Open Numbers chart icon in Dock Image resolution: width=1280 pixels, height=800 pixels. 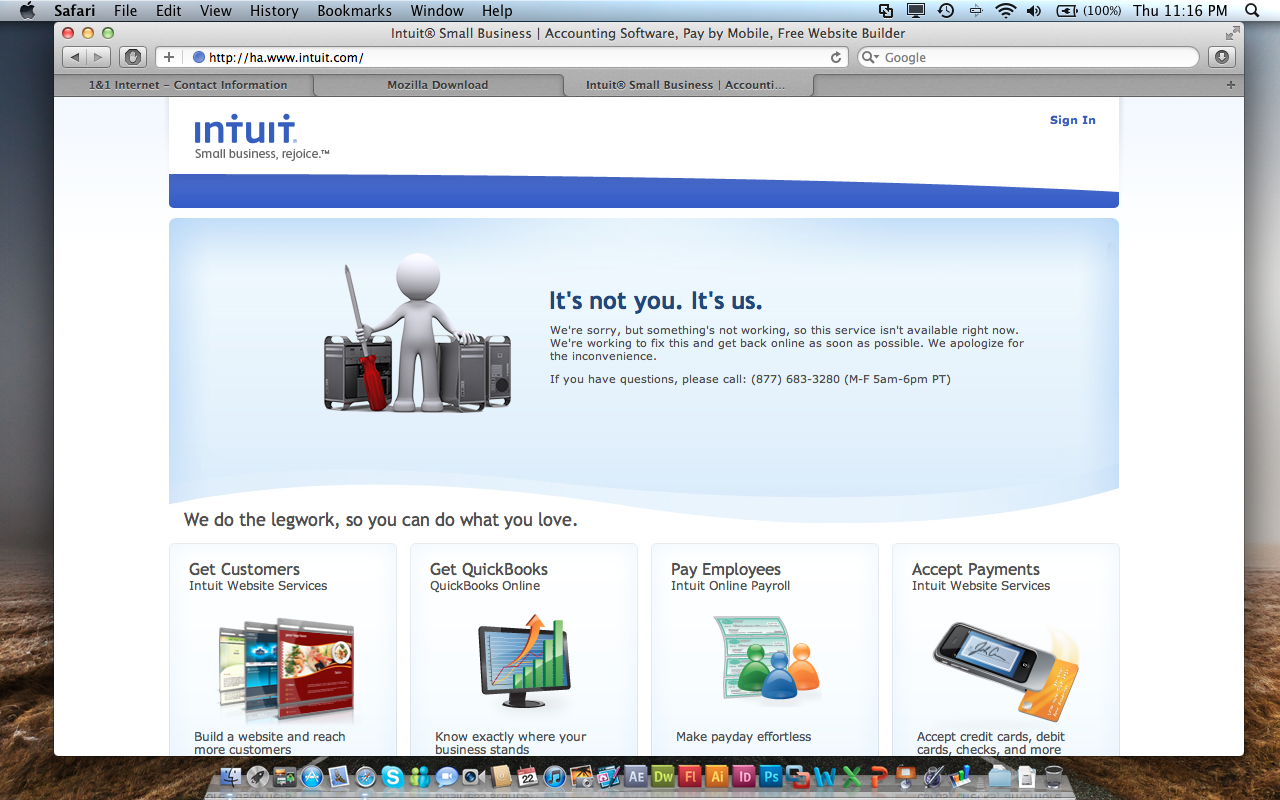coord(960,776)
